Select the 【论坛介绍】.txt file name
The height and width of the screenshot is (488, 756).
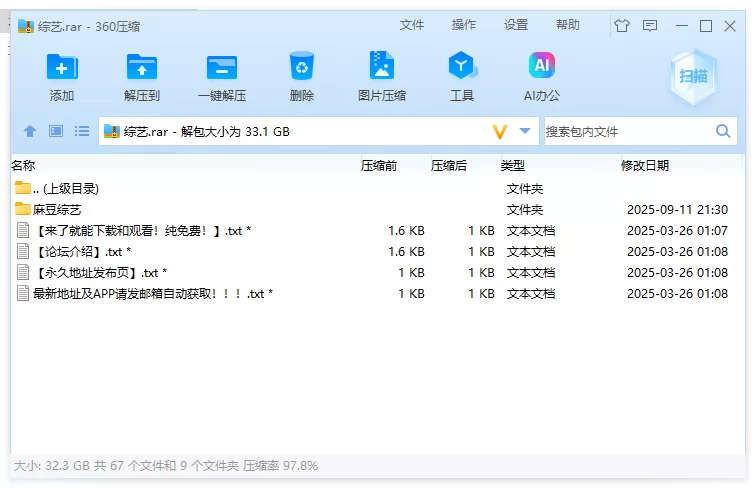[82, 252]
